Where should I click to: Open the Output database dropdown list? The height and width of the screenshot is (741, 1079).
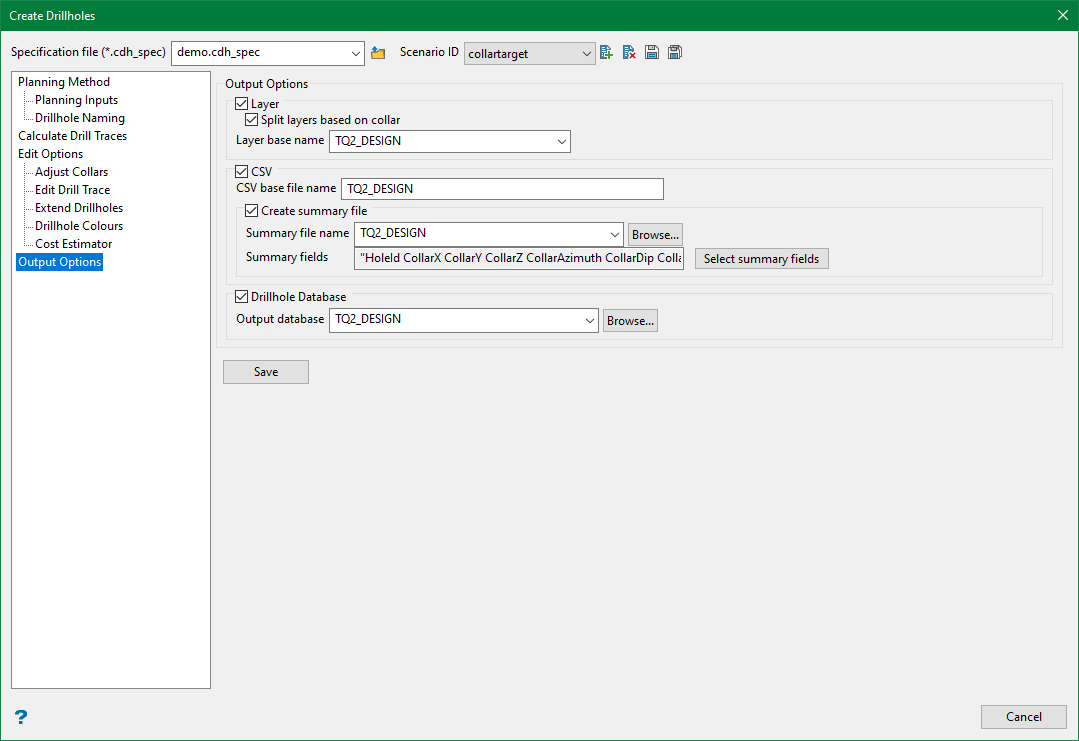[588, 320]
